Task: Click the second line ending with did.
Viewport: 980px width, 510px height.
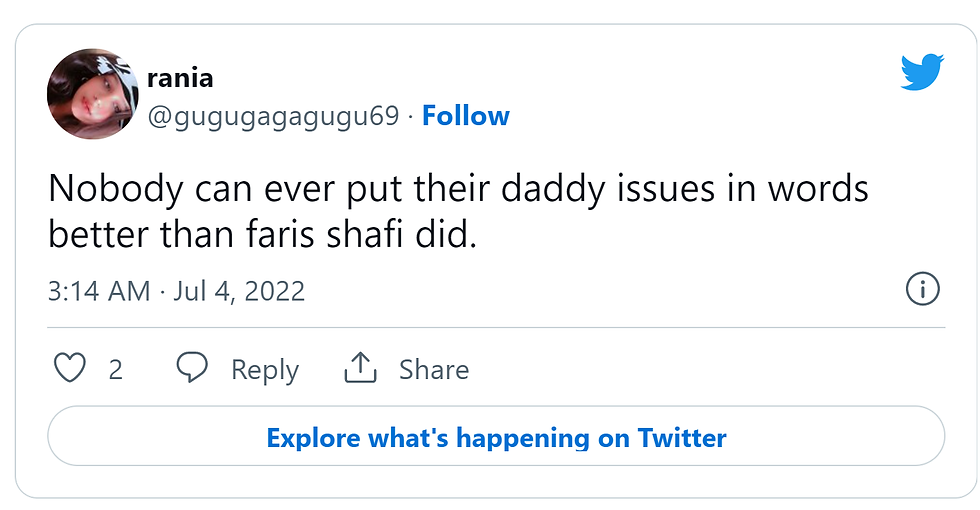Action: 262,234
